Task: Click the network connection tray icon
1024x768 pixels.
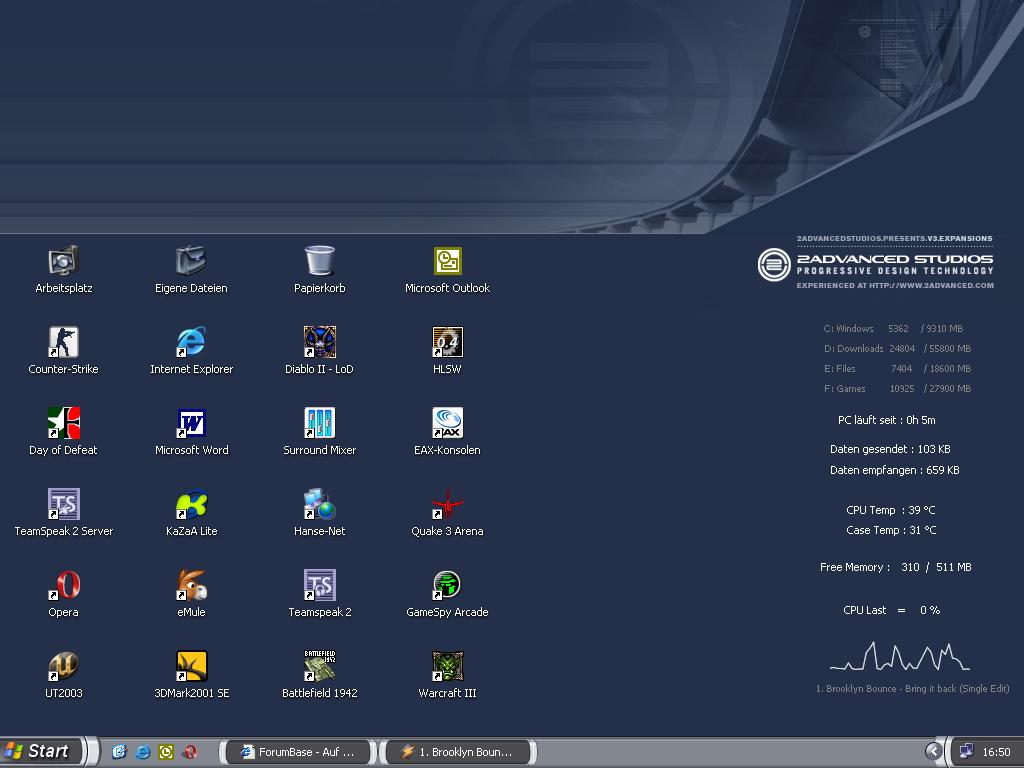Action: click(x=967, y=752)
